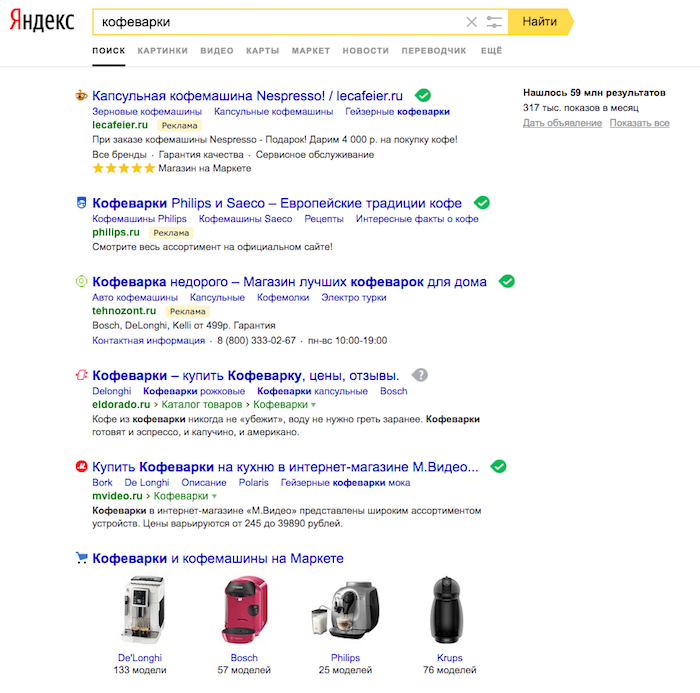Open Bork sitelink under mvideo.ru
700x693 pixels.
click(x=102, y=483)
